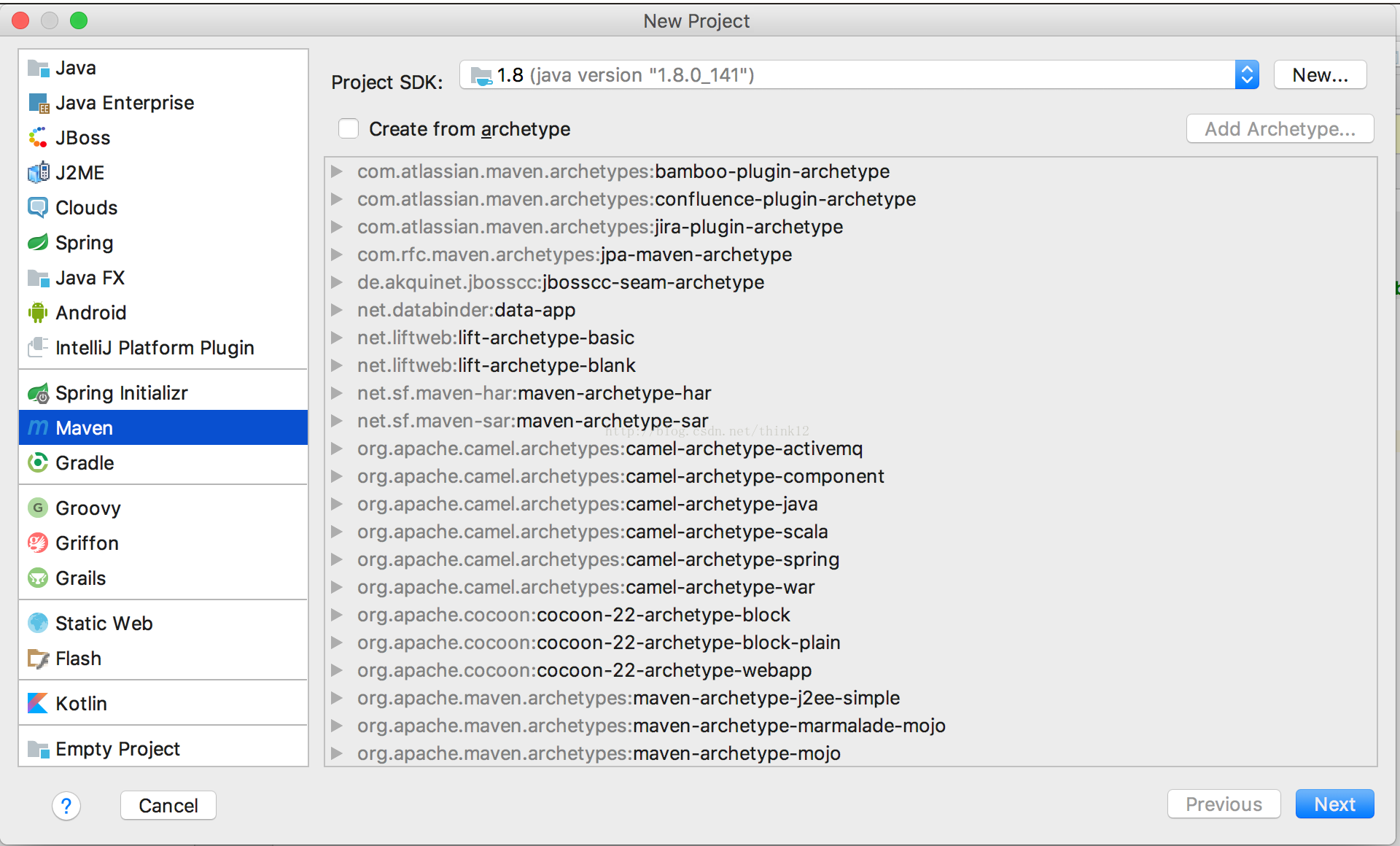Click the Kotlin logo icon

pos(38,704)
